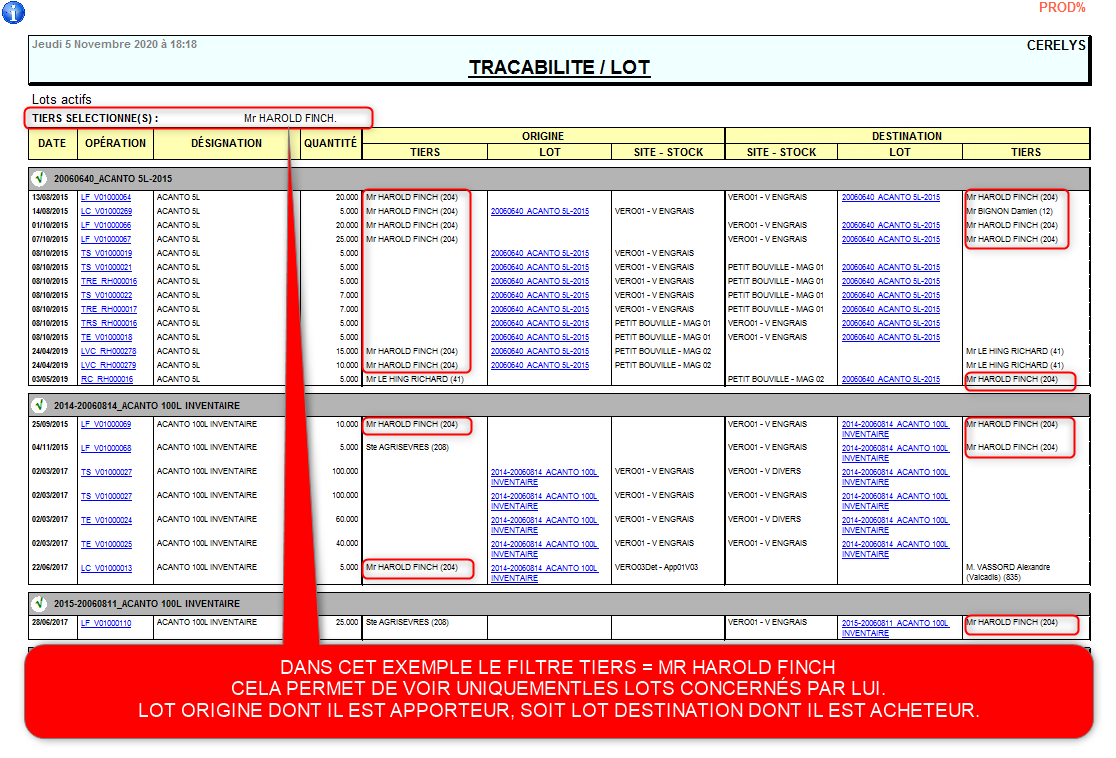Open operation link LF_V01000110
Image resolution: width=1116 pixels, height=758 pixels.
tap(106, 623)
